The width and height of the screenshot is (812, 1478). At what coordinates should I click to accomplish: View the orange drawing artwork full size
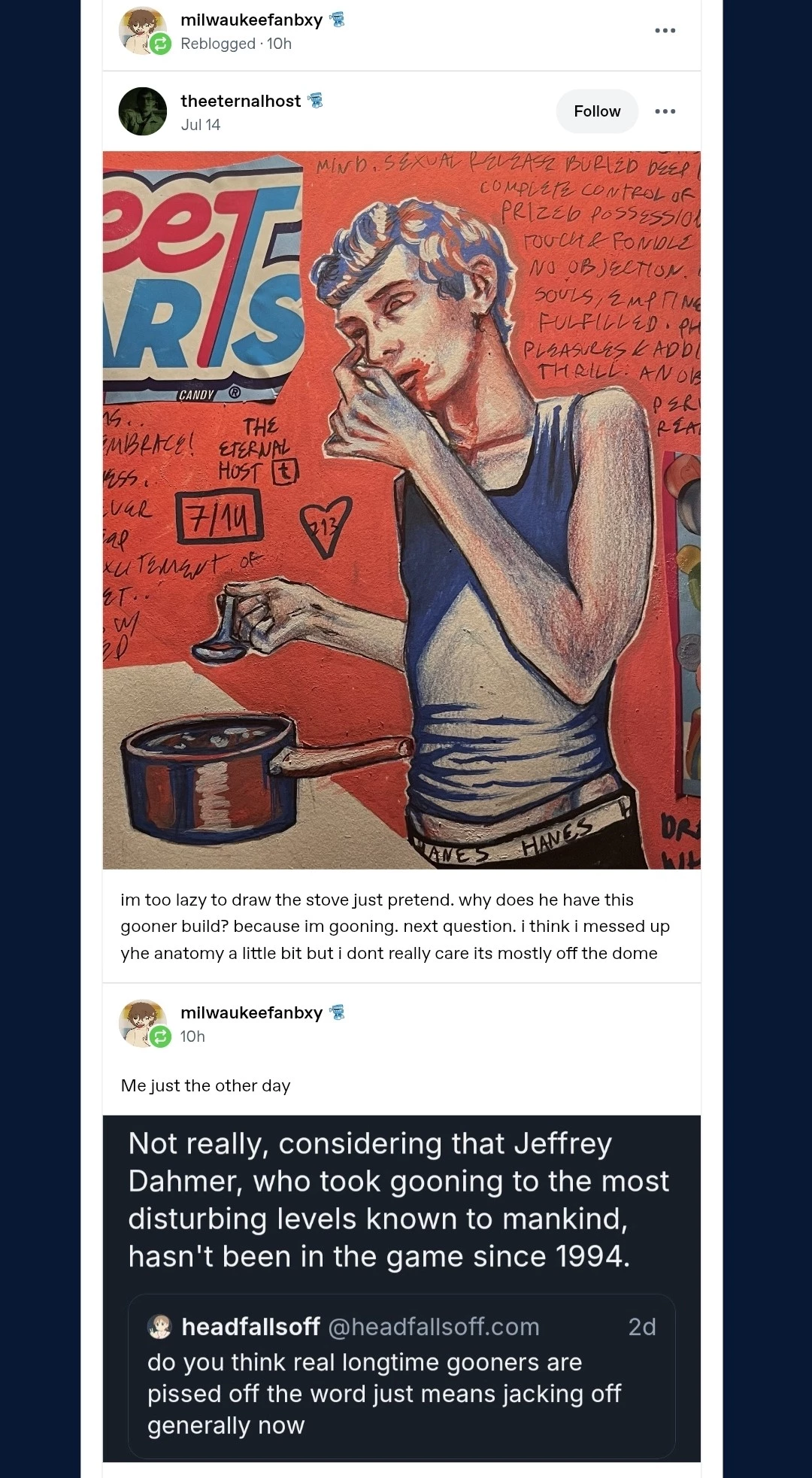pos(401,510)
